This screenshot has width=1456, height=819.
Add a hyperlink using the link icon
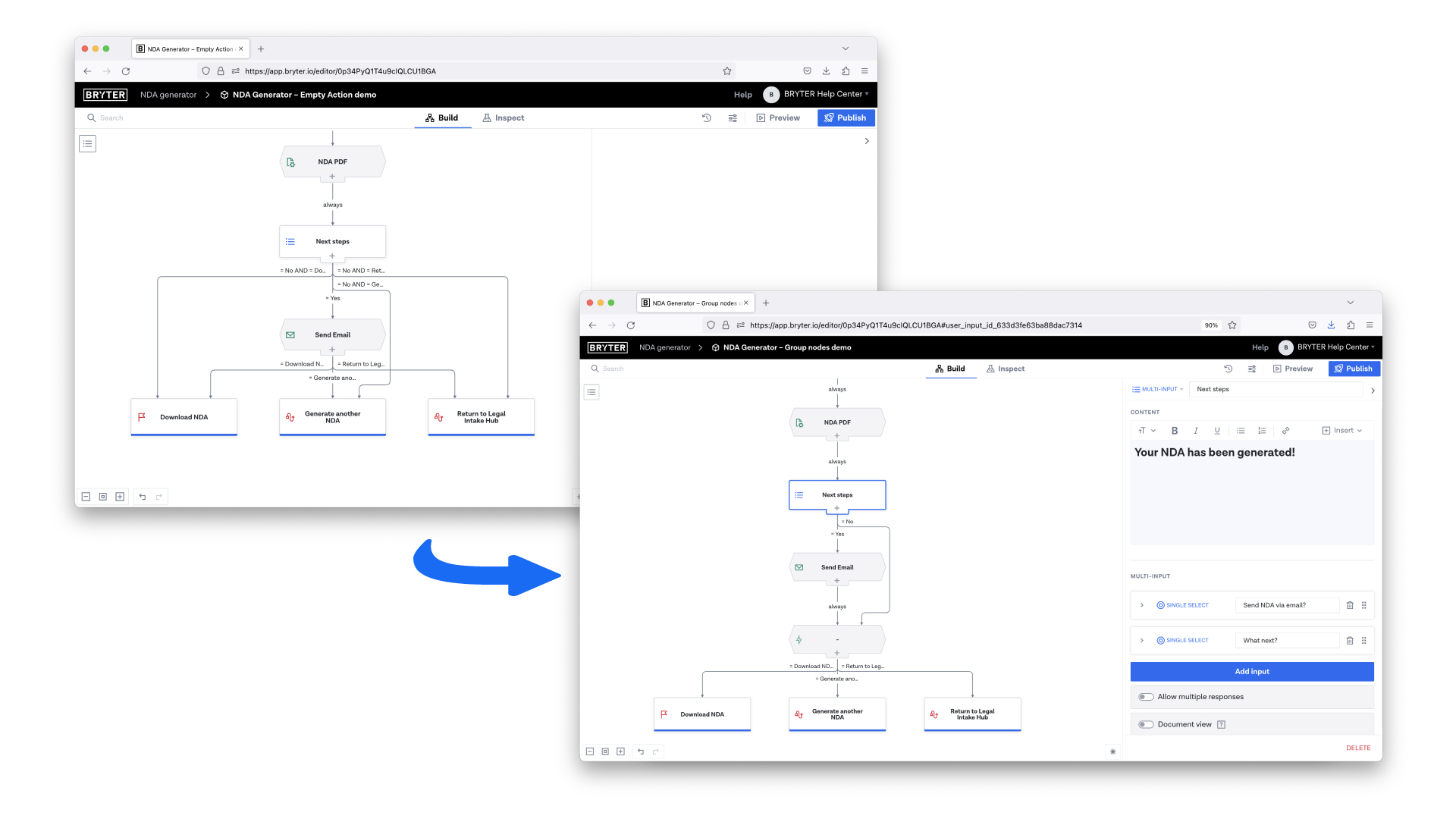click(1286, 430)
